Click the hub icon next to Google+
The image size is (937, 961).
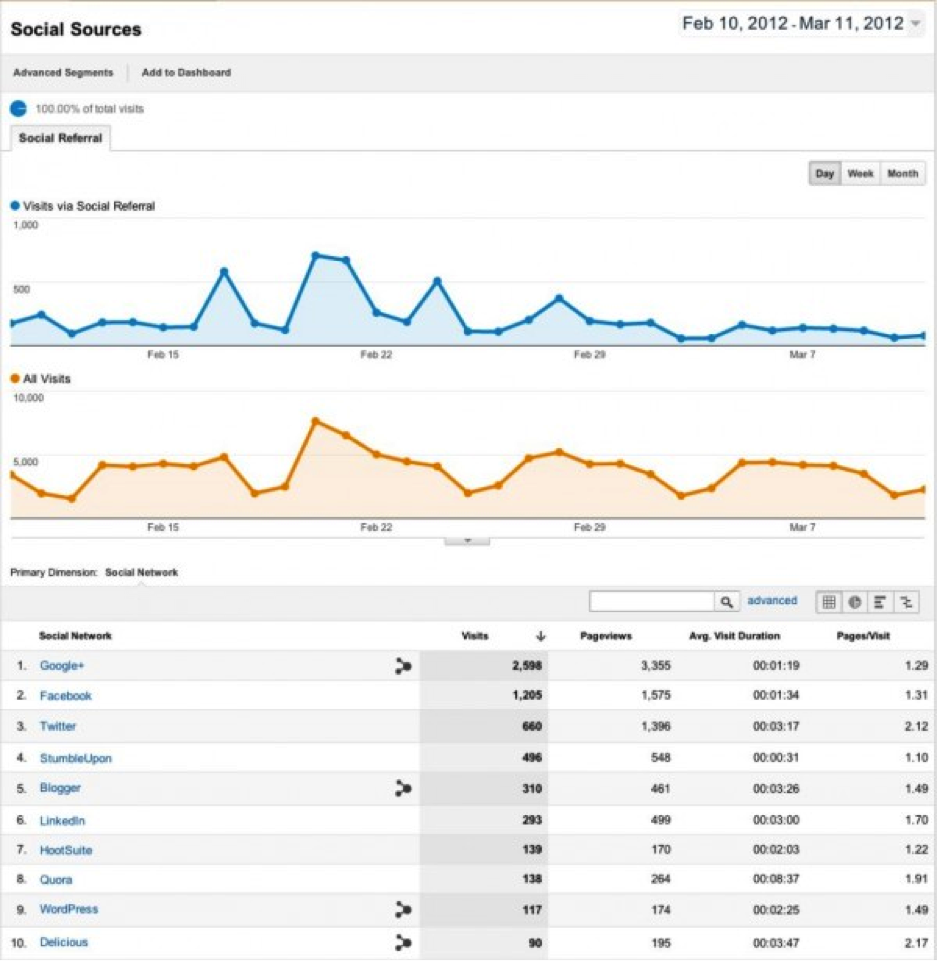pos(403,666)
